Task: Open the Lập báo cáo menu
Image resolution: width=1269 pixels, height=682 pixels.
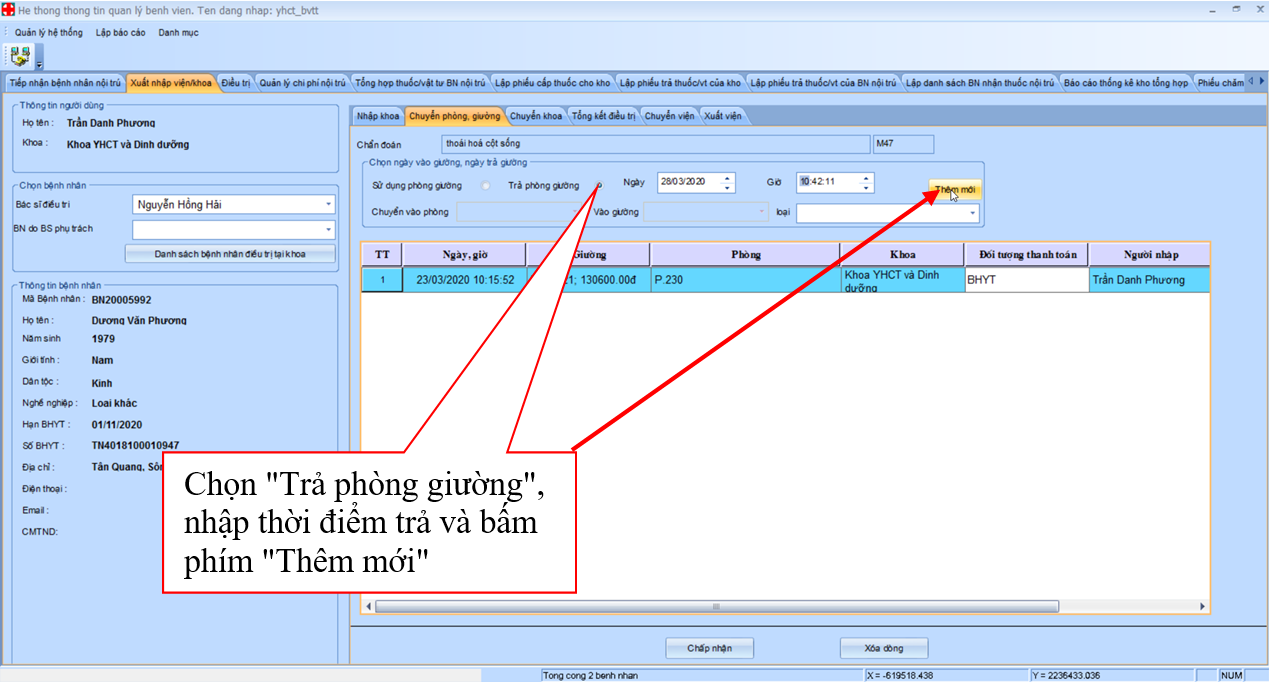Action: pyautogui.click(x=121, y=32)
